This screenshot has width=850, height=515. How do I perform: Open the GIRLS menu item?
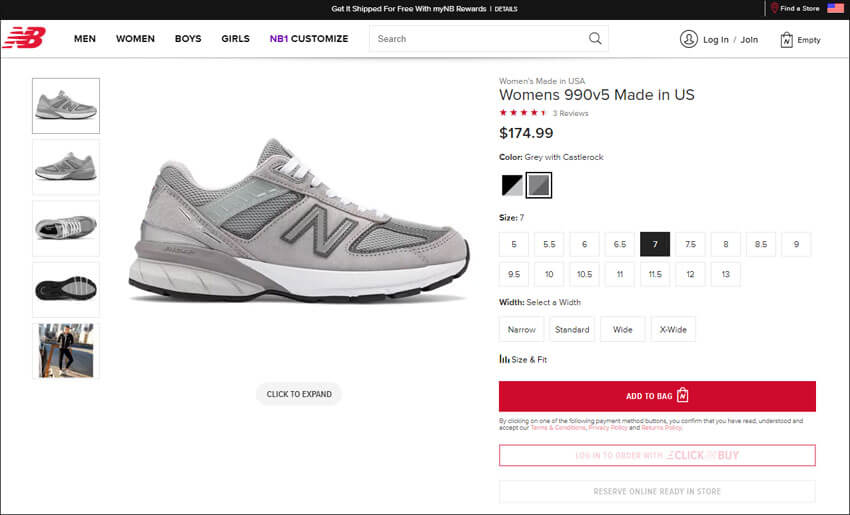[235, 39]
